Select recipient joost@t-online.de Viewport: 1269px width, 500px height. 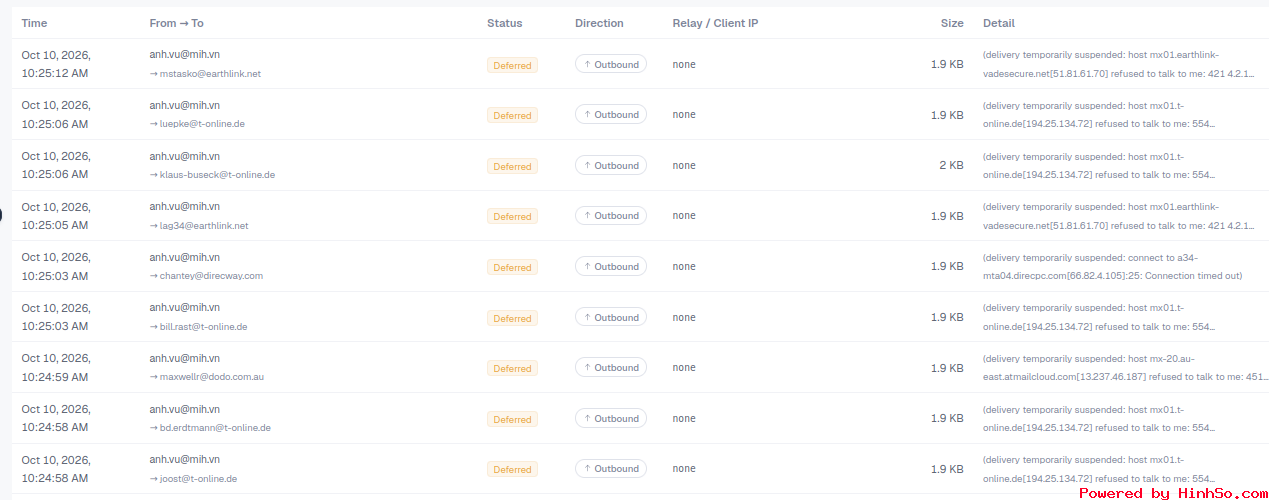coord(198,479)
